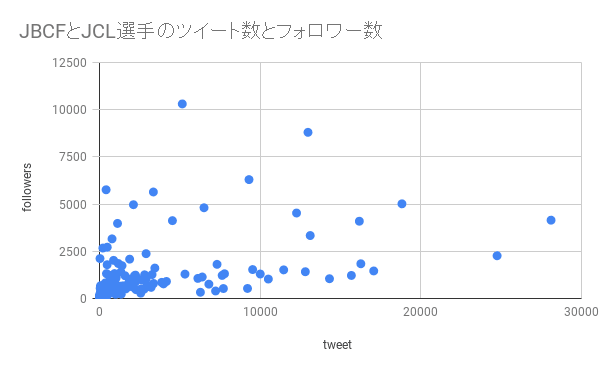Click the 7500 y-axis label

pos(73,157)
